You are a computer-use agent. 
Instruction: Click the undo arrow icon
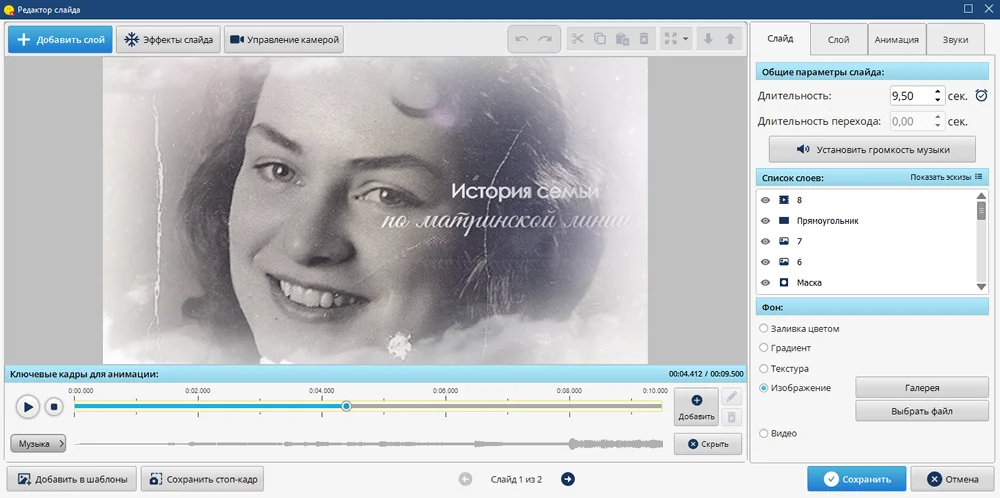[x=521, y=39]
